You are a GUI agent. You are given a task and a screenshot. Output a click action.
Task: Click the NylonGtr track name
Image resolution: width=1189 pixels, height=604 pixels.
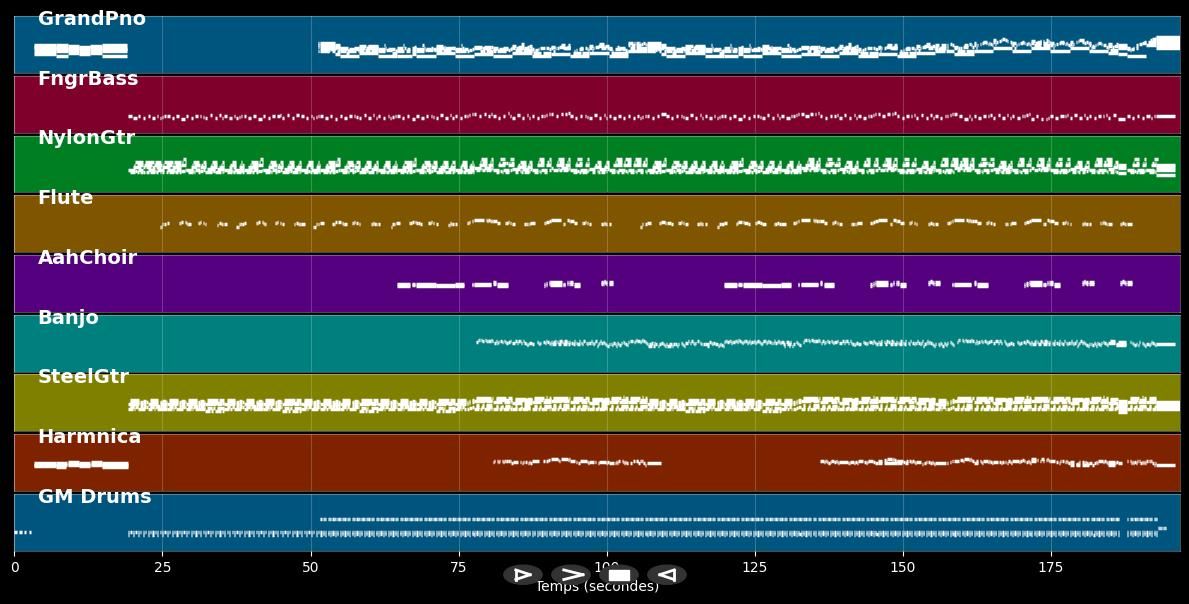tap(86, 138)
